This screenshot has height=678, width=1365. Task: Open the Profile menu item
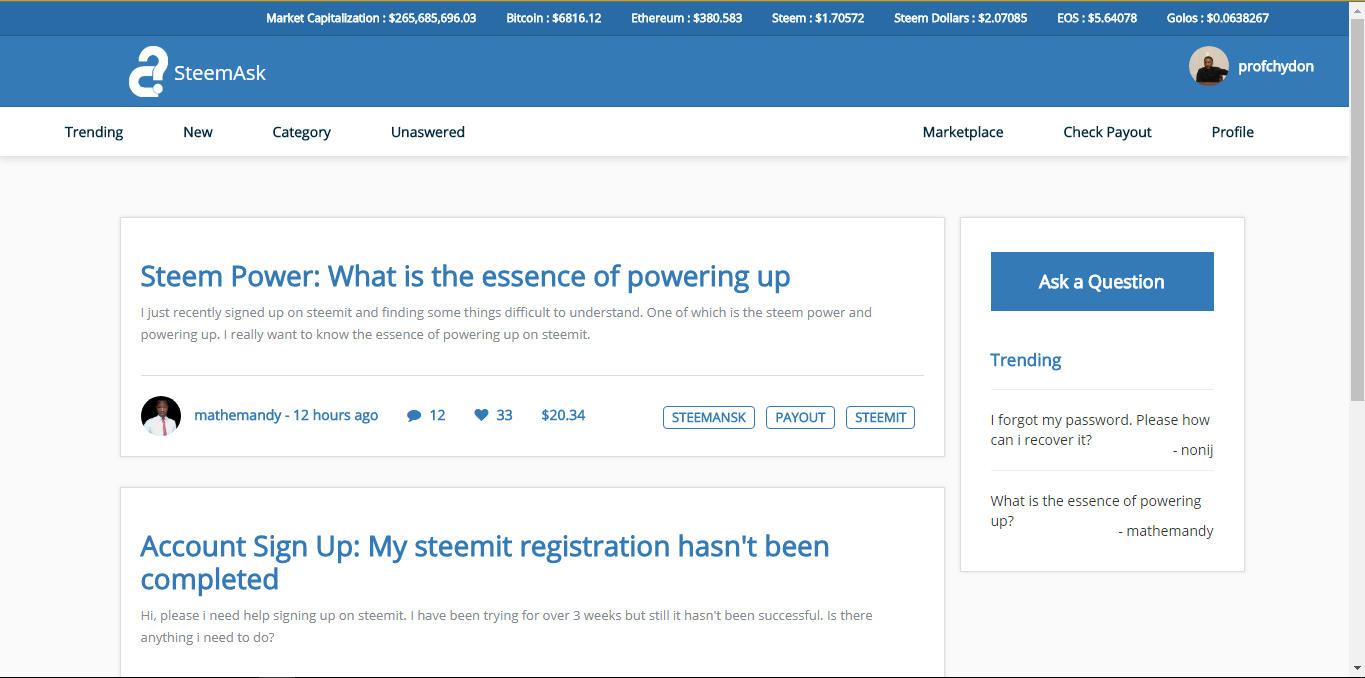(x=1232, y=132)
